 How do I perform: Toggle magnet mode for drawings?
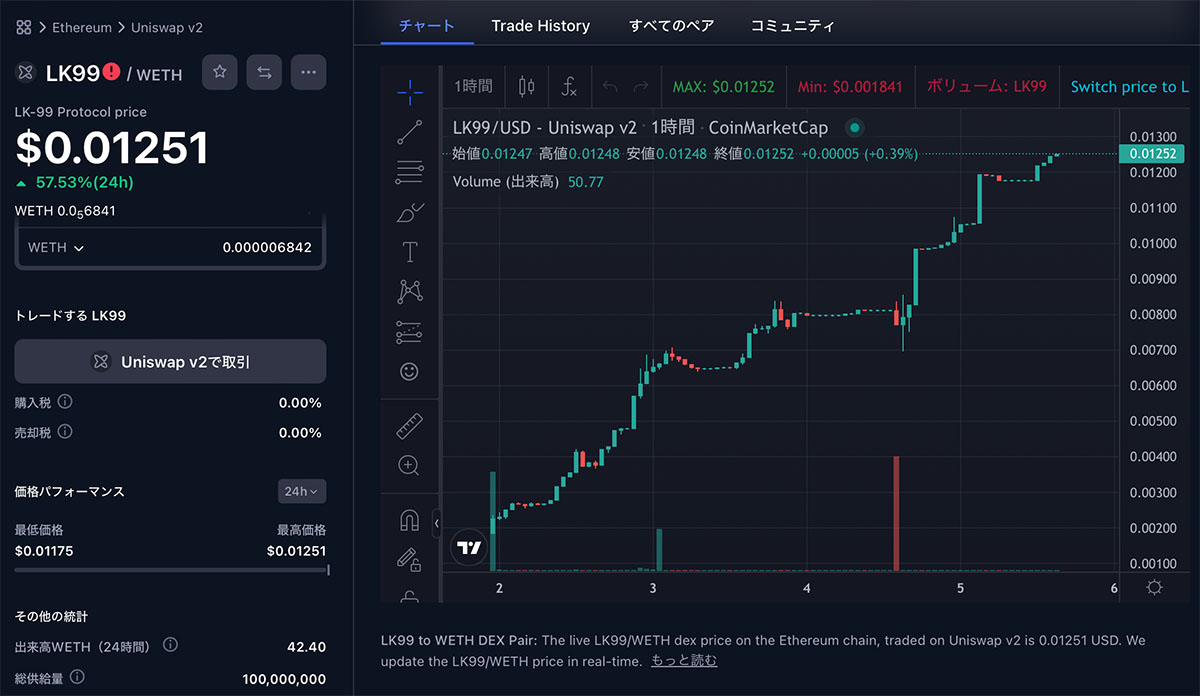pos(409,520)
